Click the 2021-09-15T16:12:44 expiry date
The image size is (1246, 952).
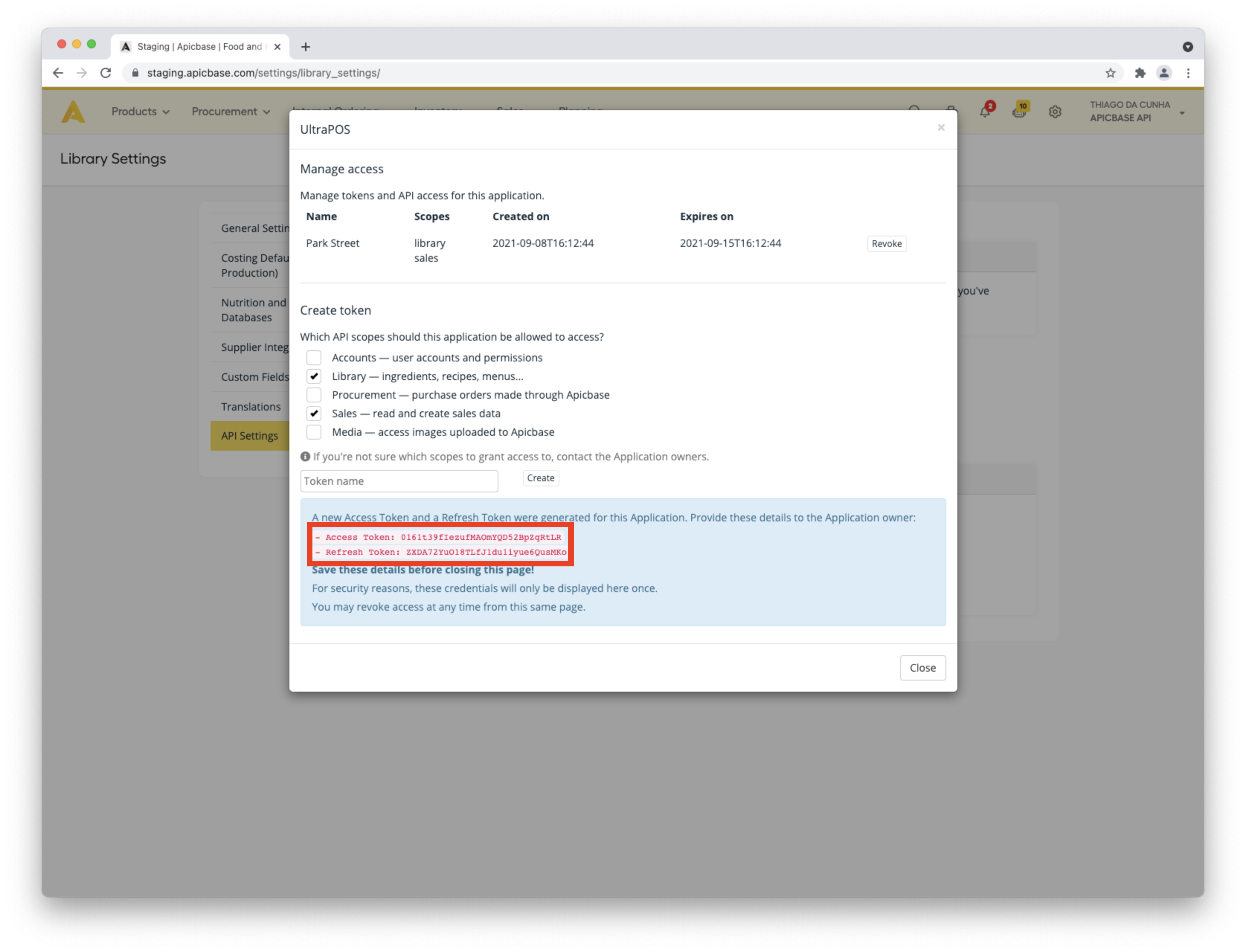[730, 243]
